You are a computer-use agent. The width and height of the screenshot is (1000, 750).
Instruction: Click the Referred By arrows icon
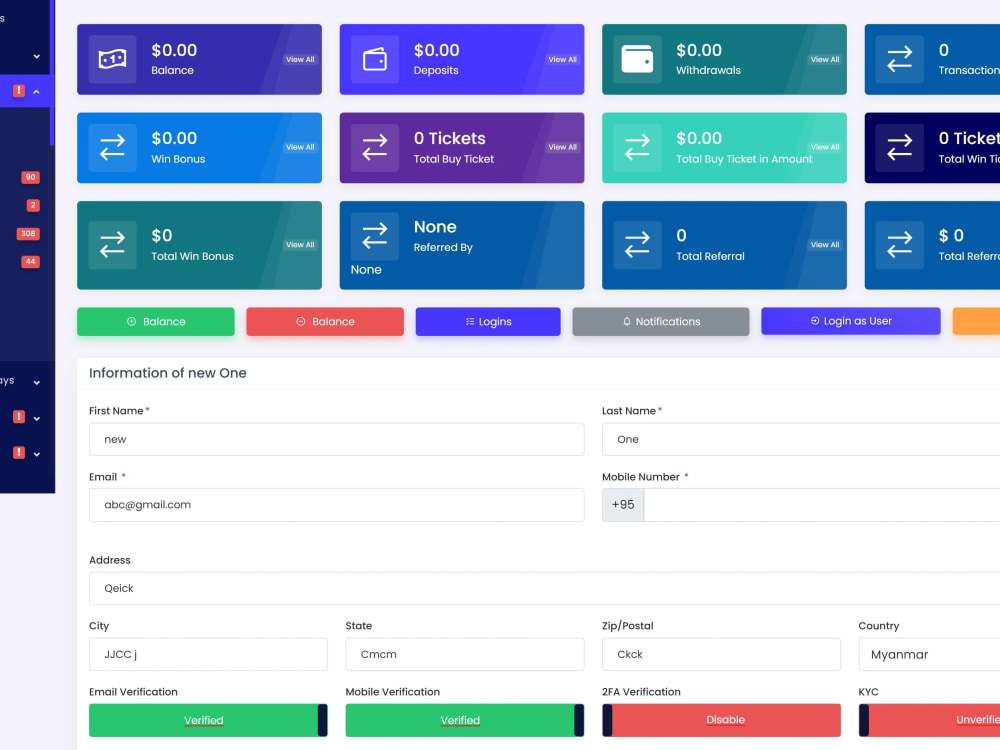click(x=375, y=236)
